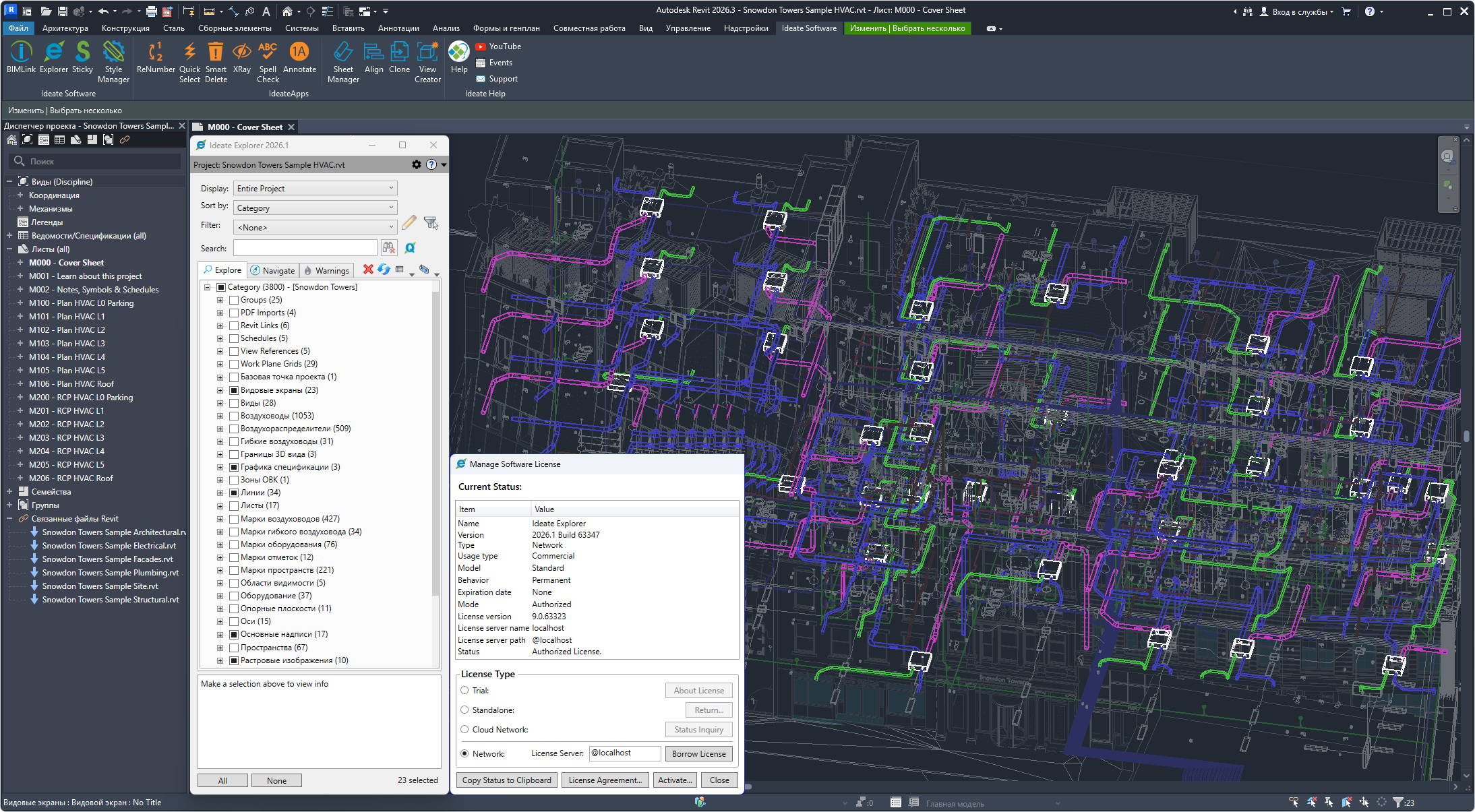Click the Explorer Search input field
Screen dimensions: 1475x812
(x=305, y=248)
